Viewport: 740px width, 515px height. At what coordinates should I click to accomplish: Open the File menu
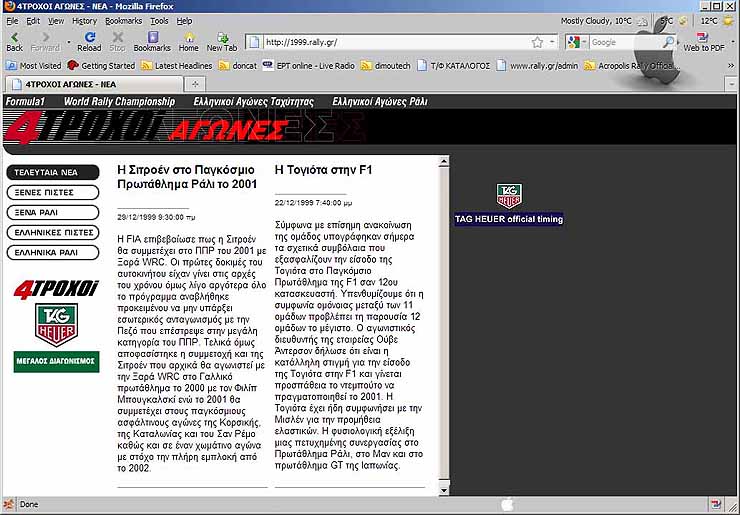(x=12, y=21)
